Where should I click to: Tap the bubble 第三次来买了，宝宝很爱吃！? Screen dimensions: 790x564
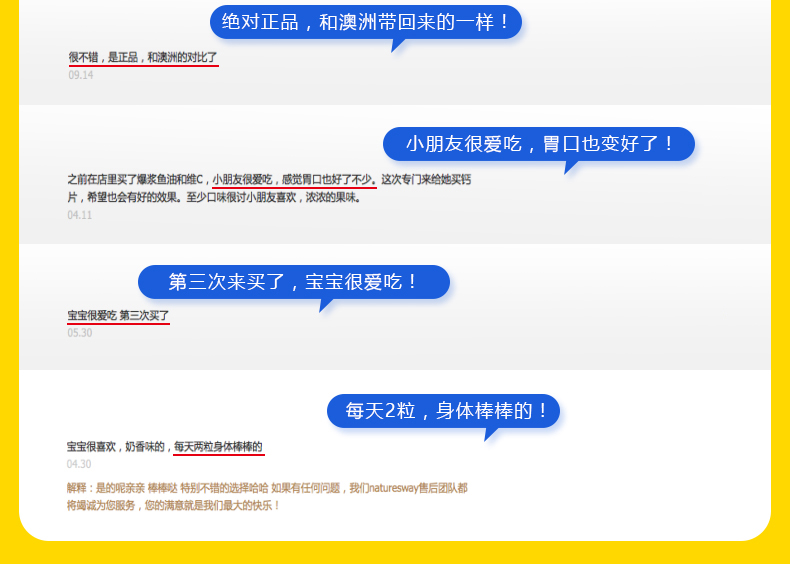click(293, 282)
